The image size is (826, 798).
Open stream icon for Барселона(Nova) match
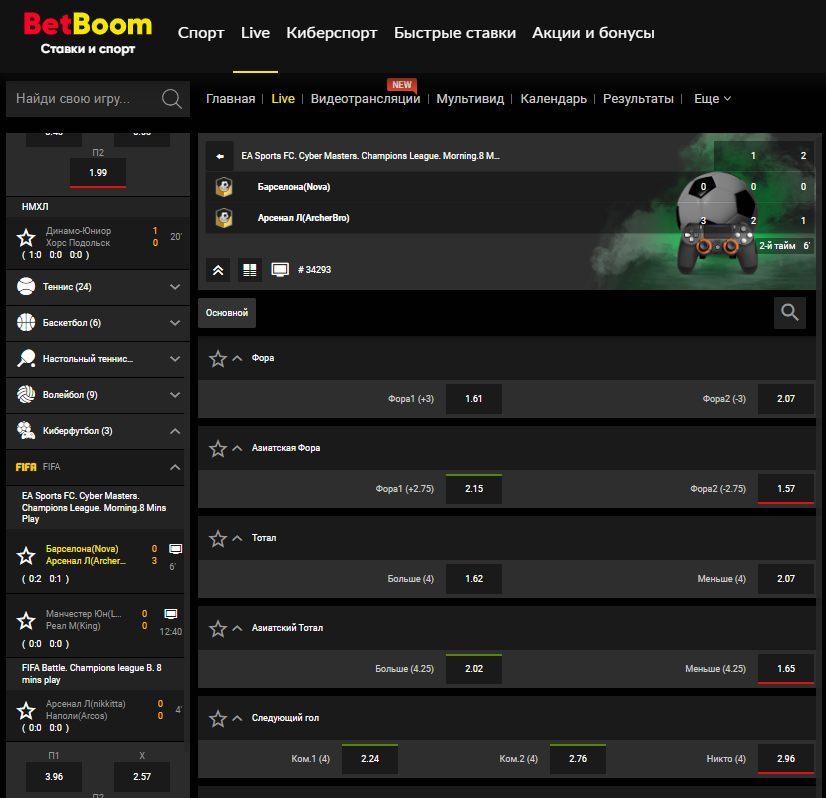pyautogui.click(x=175, y=549)
